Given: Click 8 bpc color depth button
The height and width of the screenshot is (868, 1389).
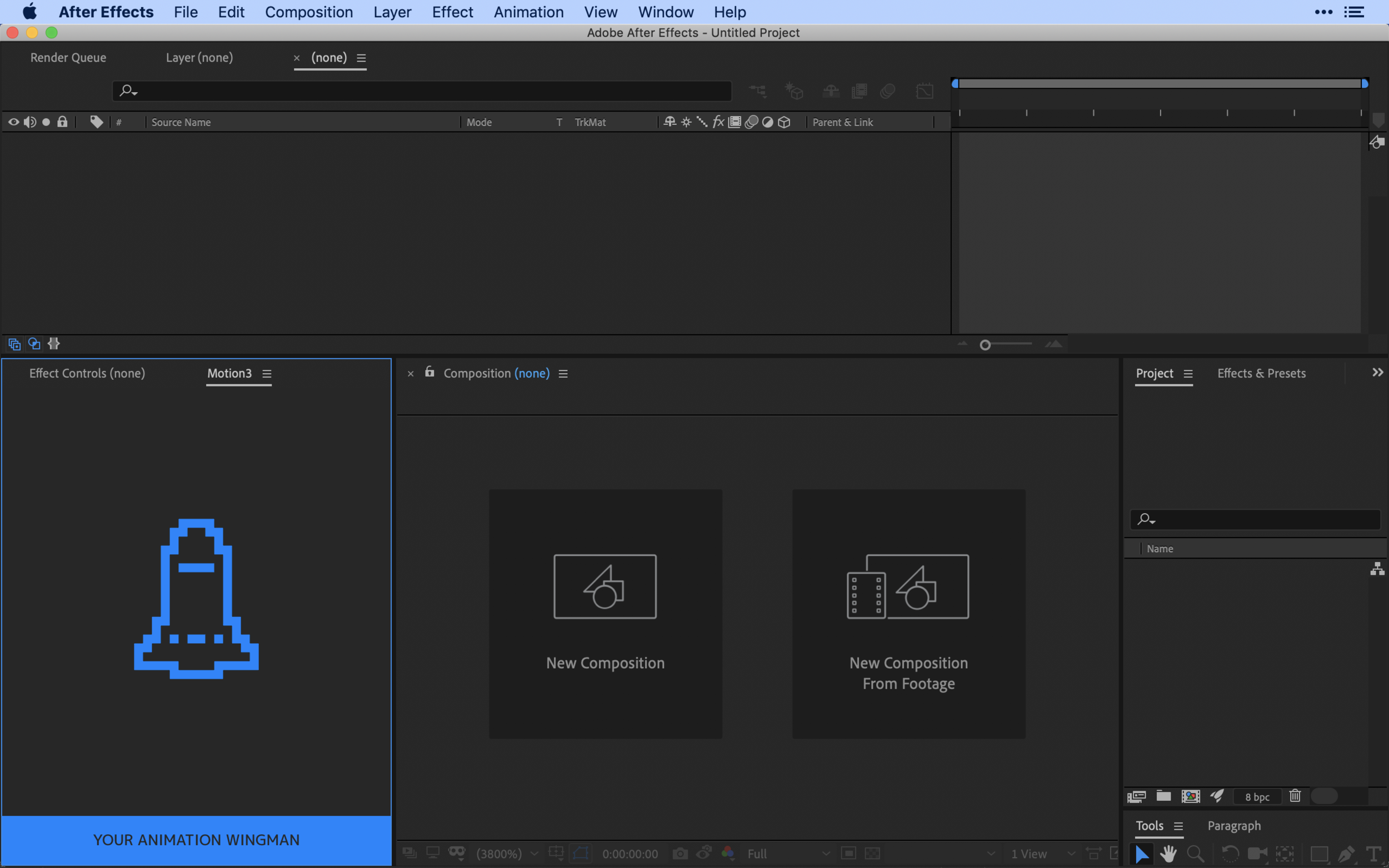Looking at the screenshot, I should coord(1257,797).
